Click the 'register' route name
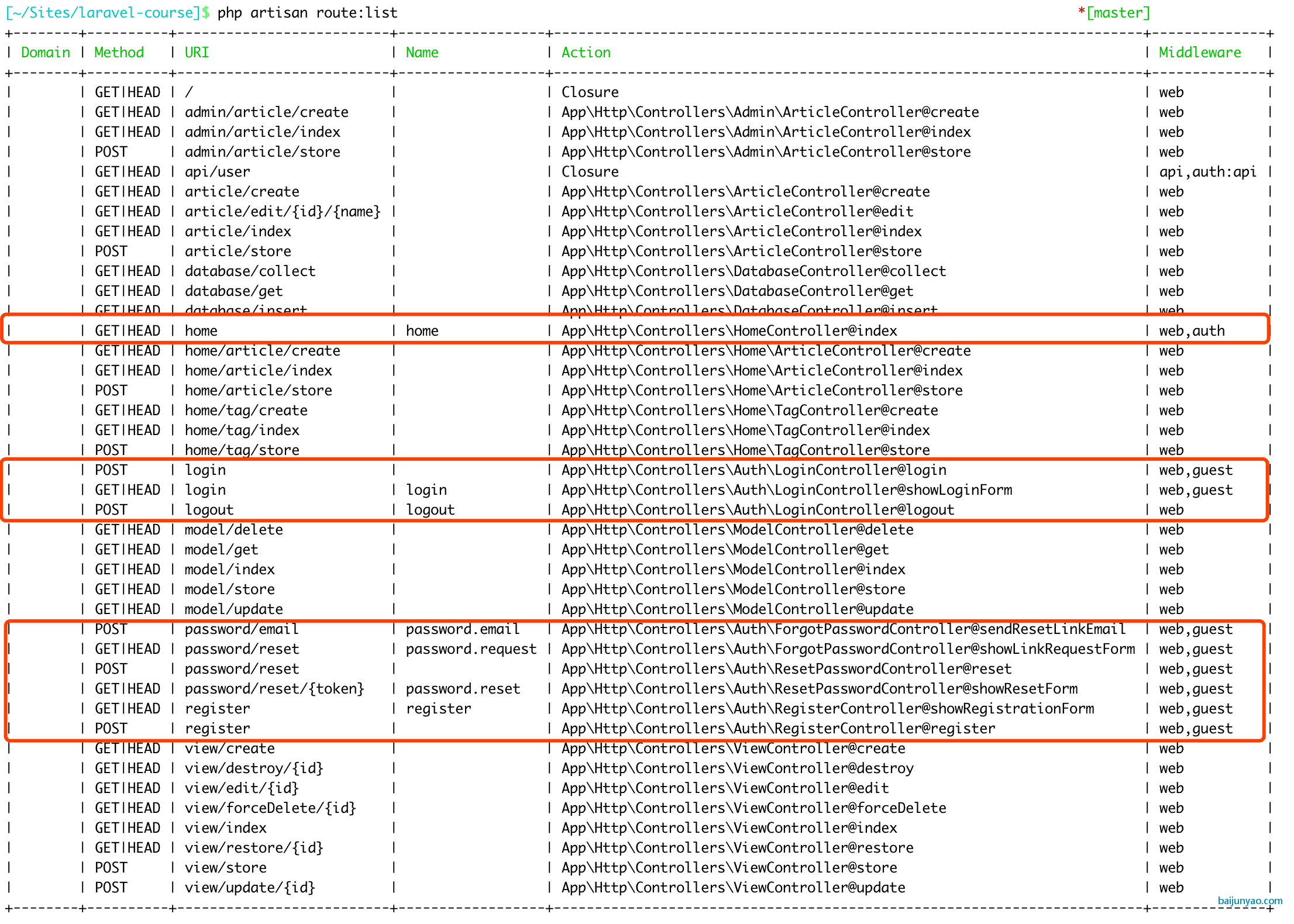Screen dimensions: 1294x924 438,709
